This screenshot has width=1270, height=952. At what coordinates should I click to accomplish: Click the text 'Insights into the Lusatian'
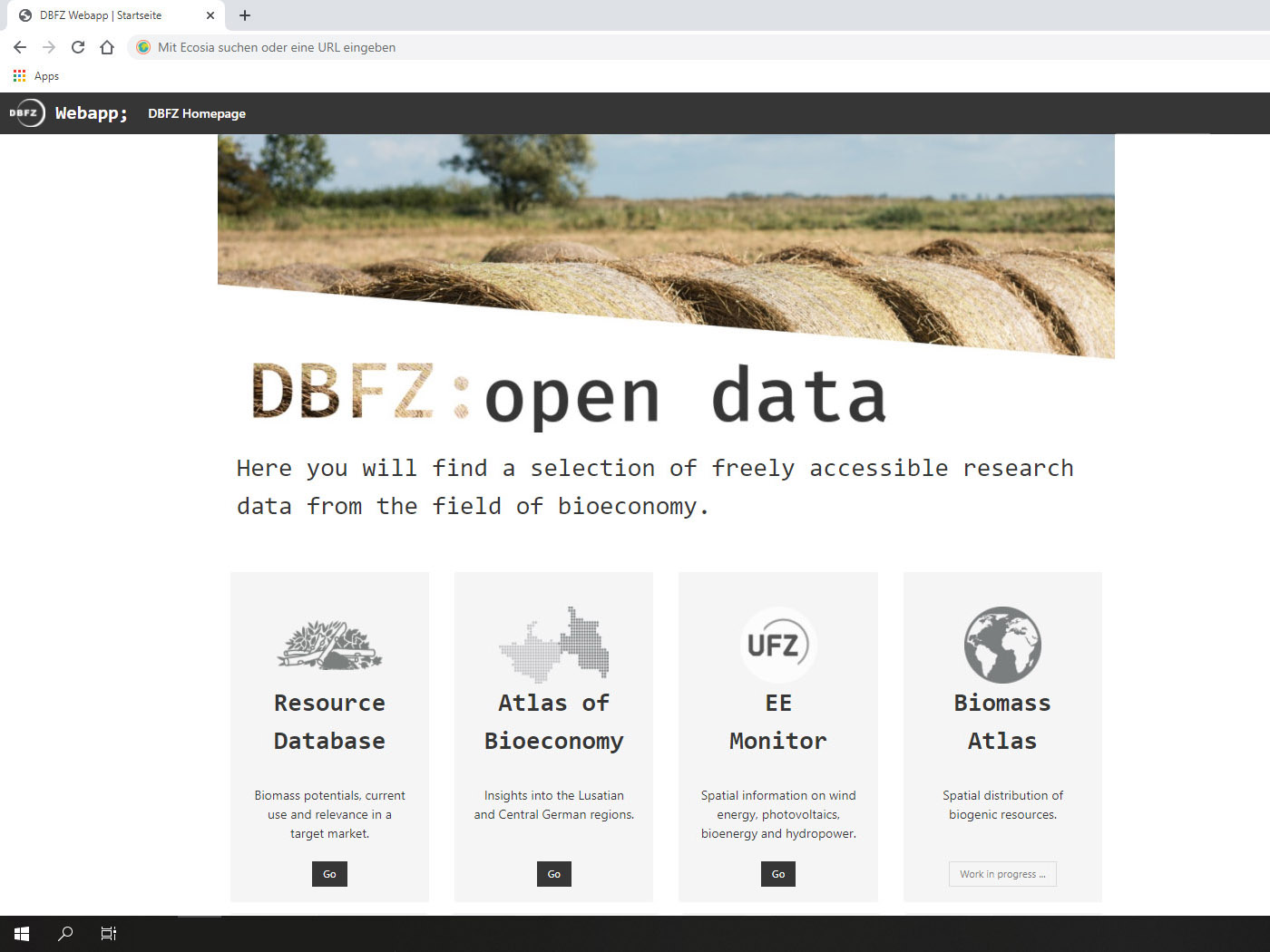[554, 795]
